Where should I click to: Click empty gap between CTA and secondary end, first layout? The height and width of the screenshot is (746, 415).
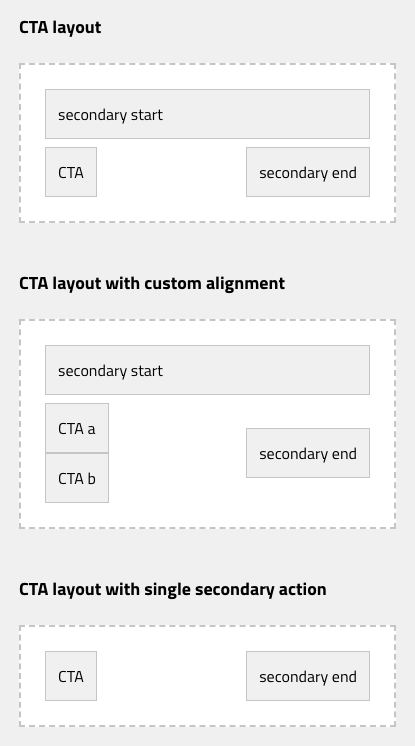(x=171, y=172)
